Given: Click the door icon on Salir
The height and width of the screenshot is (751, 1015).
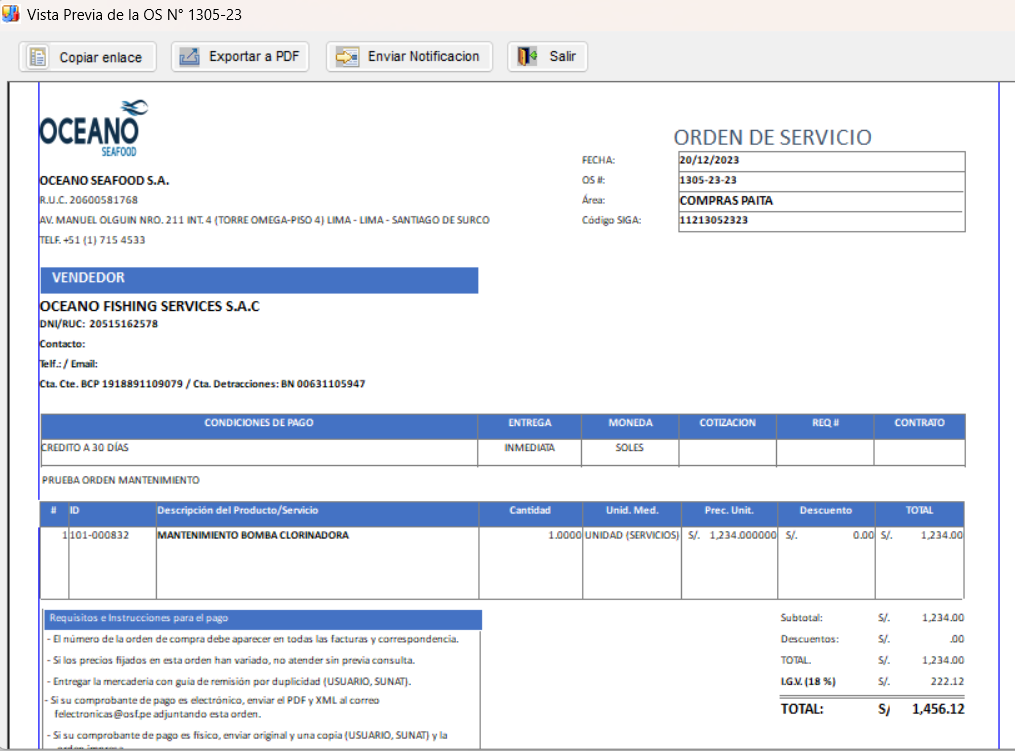Looking at the screenshot, I should [527, 57].
